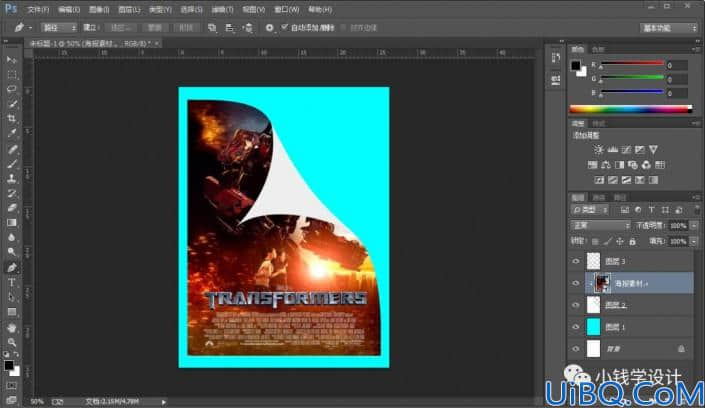Hide the 图层 3 layer
This screenshot has height=408, width=705.
[576, 261]
